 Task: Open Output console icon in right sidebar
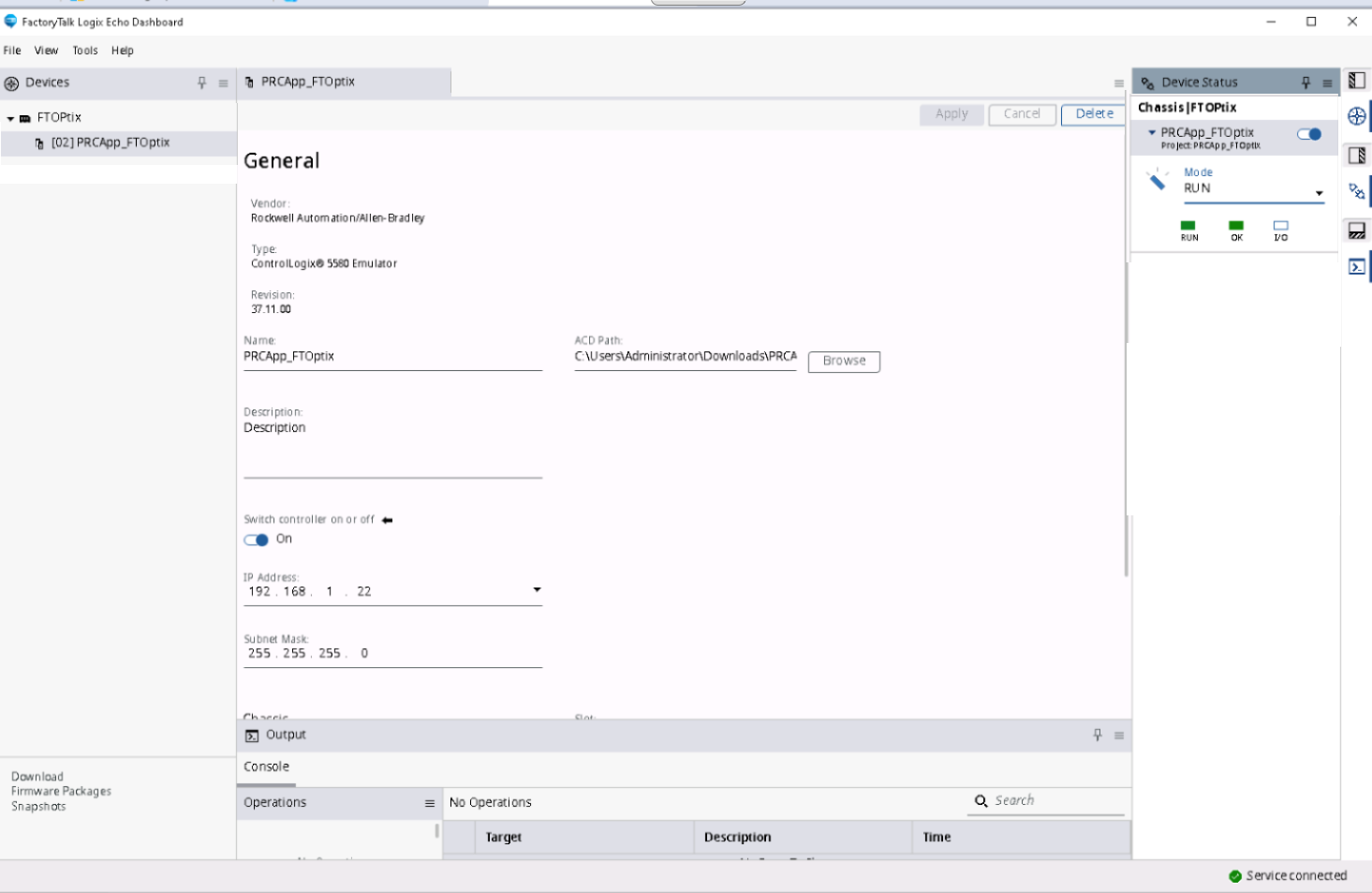[1356, 267]
